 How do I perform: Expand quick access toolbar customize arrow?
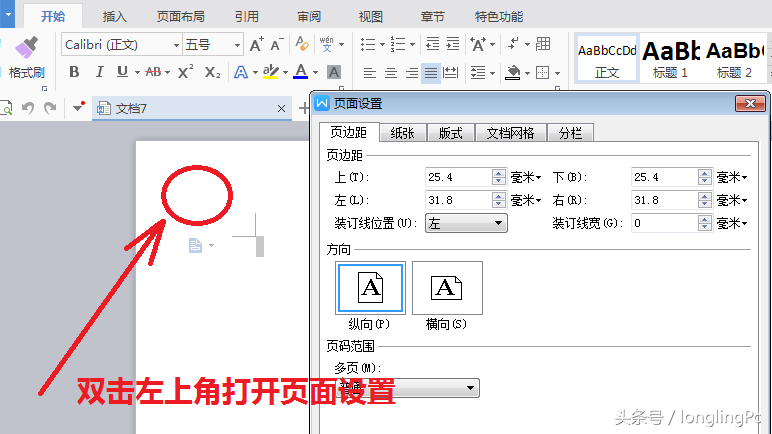78,107
